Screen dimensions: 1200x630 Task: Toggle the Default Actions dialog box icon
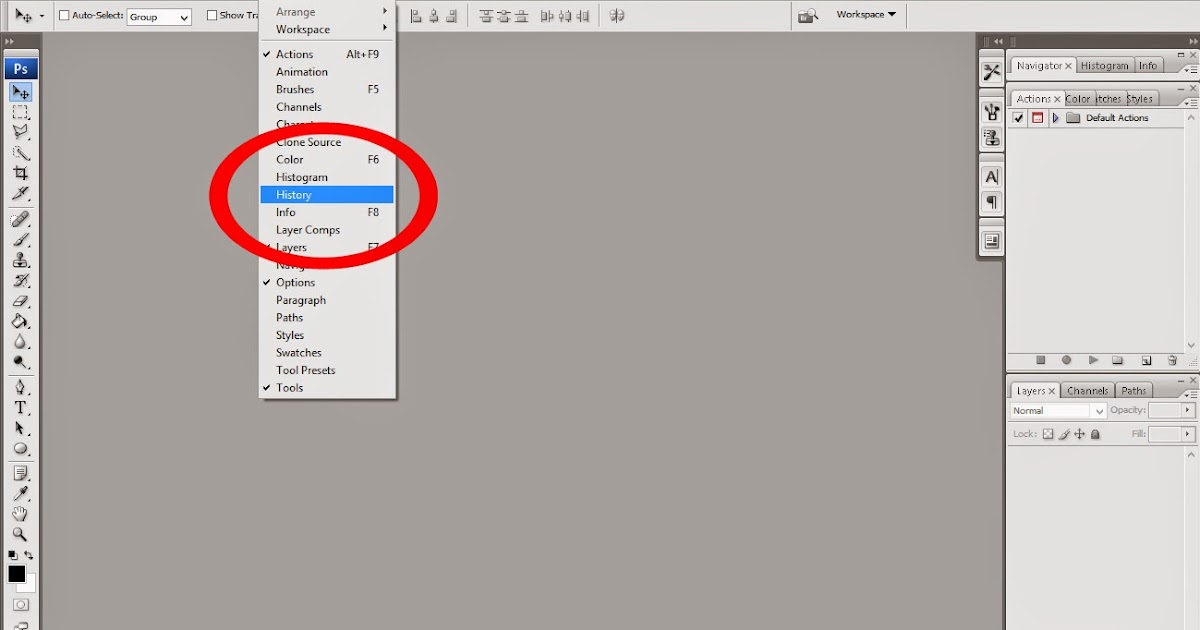[1037, 118]
